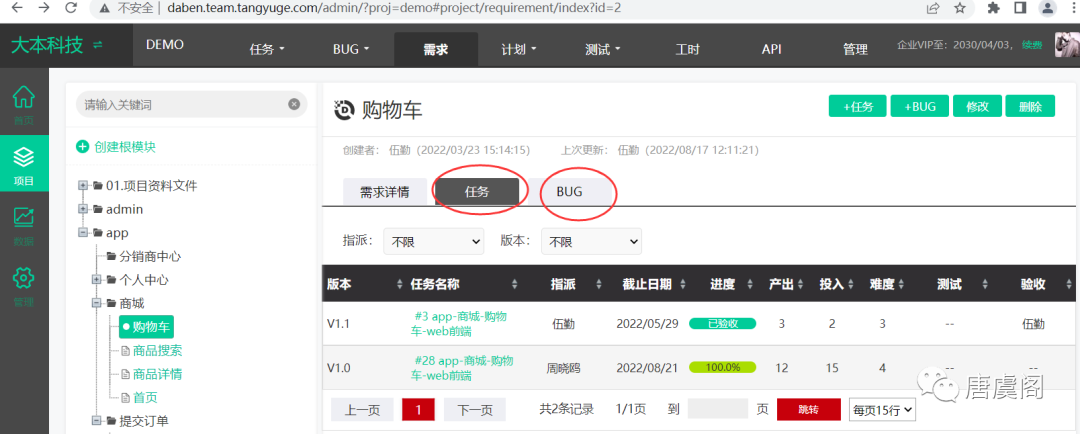Click the 100.0% progress bar

[723, 367]
